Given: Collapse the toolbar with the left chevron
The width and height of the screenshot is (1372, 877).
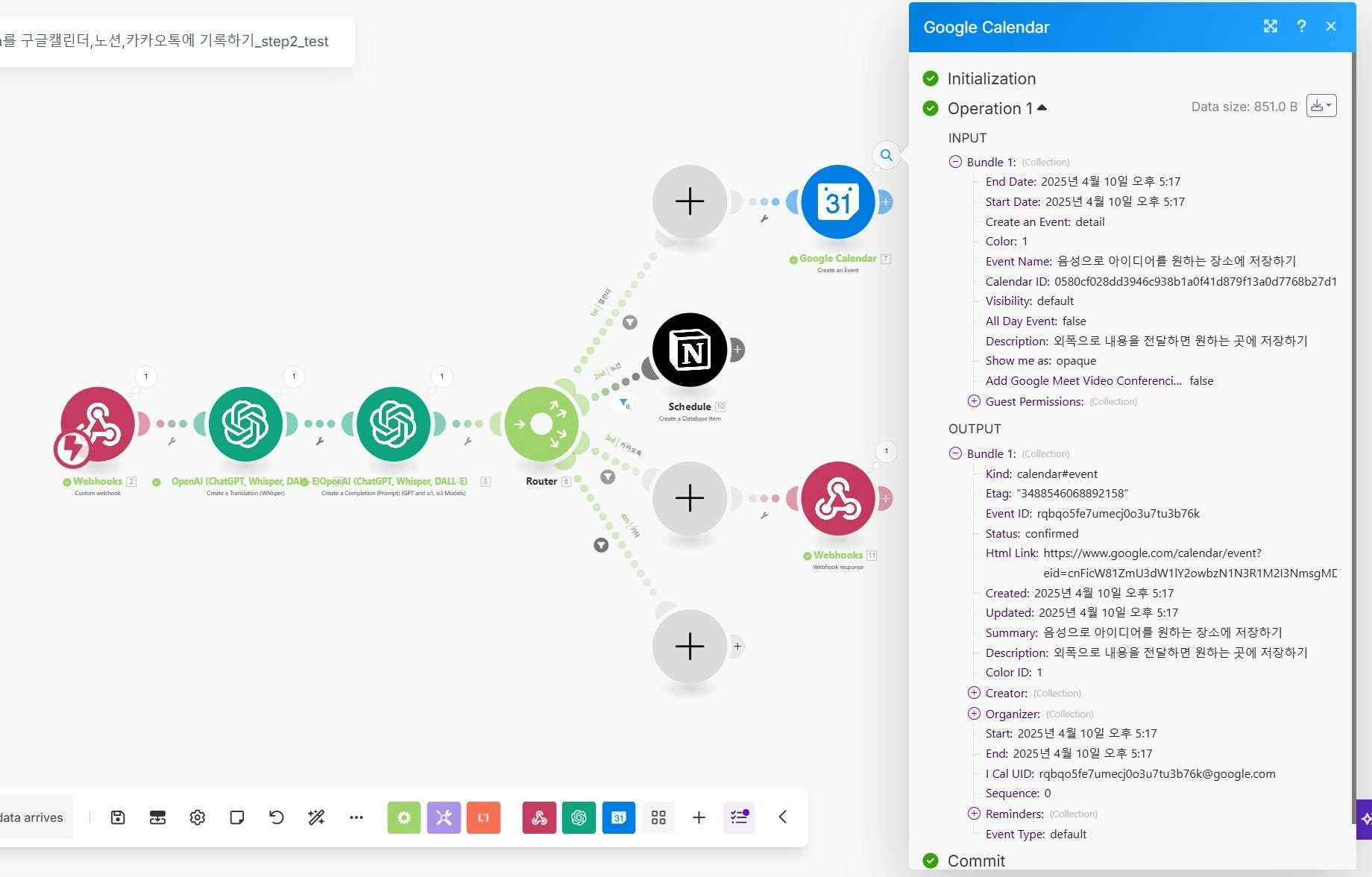Looking at the screenshot, I should pos(783,817).
